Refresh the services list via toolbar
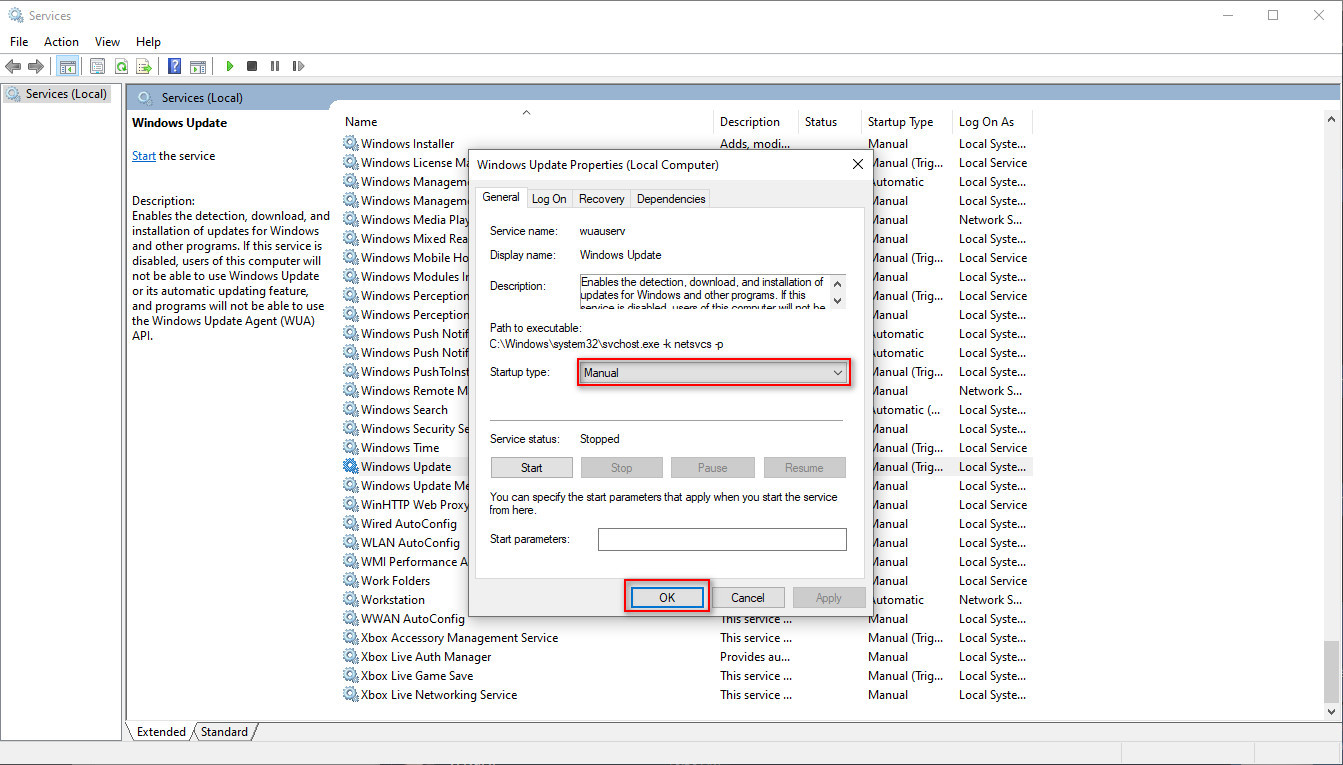 (121, 66)
